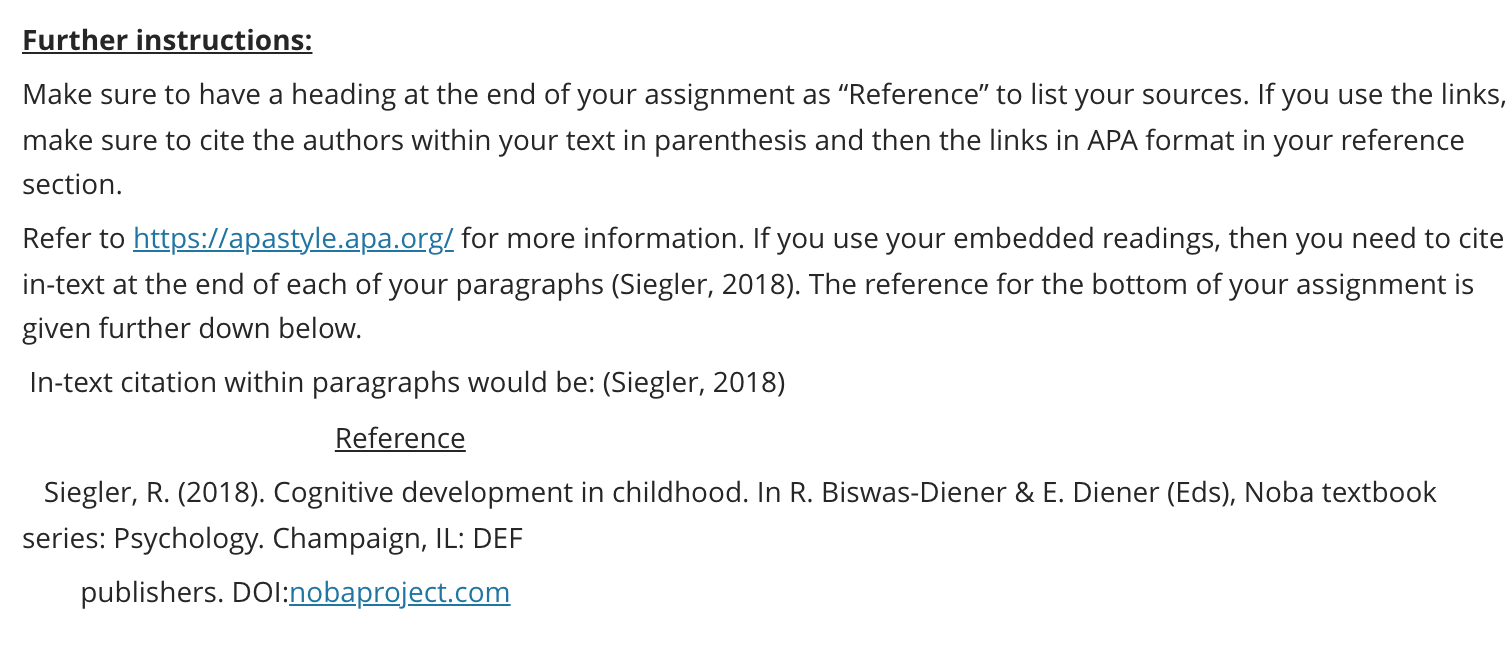Viewport: 1510px width, 654px height.
Task: Click the text "given further down below."
Action: pos(192,329)
